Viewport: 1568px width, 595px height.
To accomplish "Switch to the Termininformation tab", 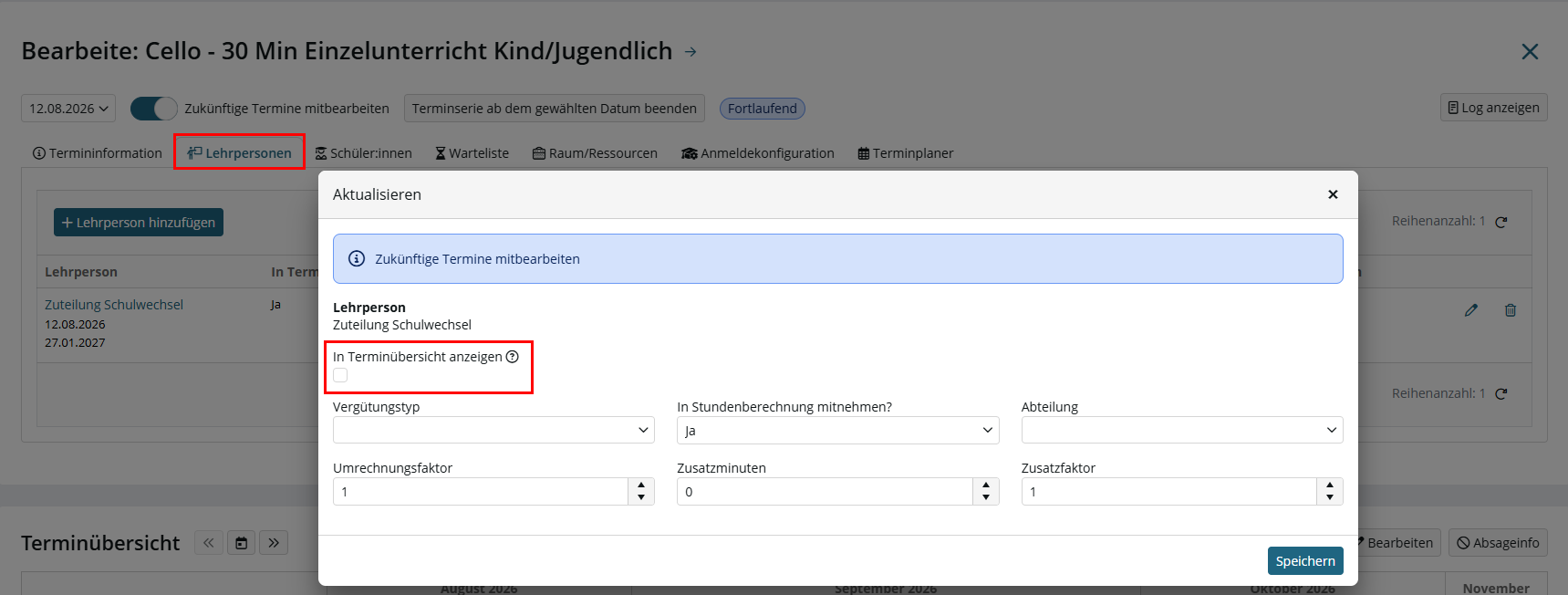I will tap(98, 153).
